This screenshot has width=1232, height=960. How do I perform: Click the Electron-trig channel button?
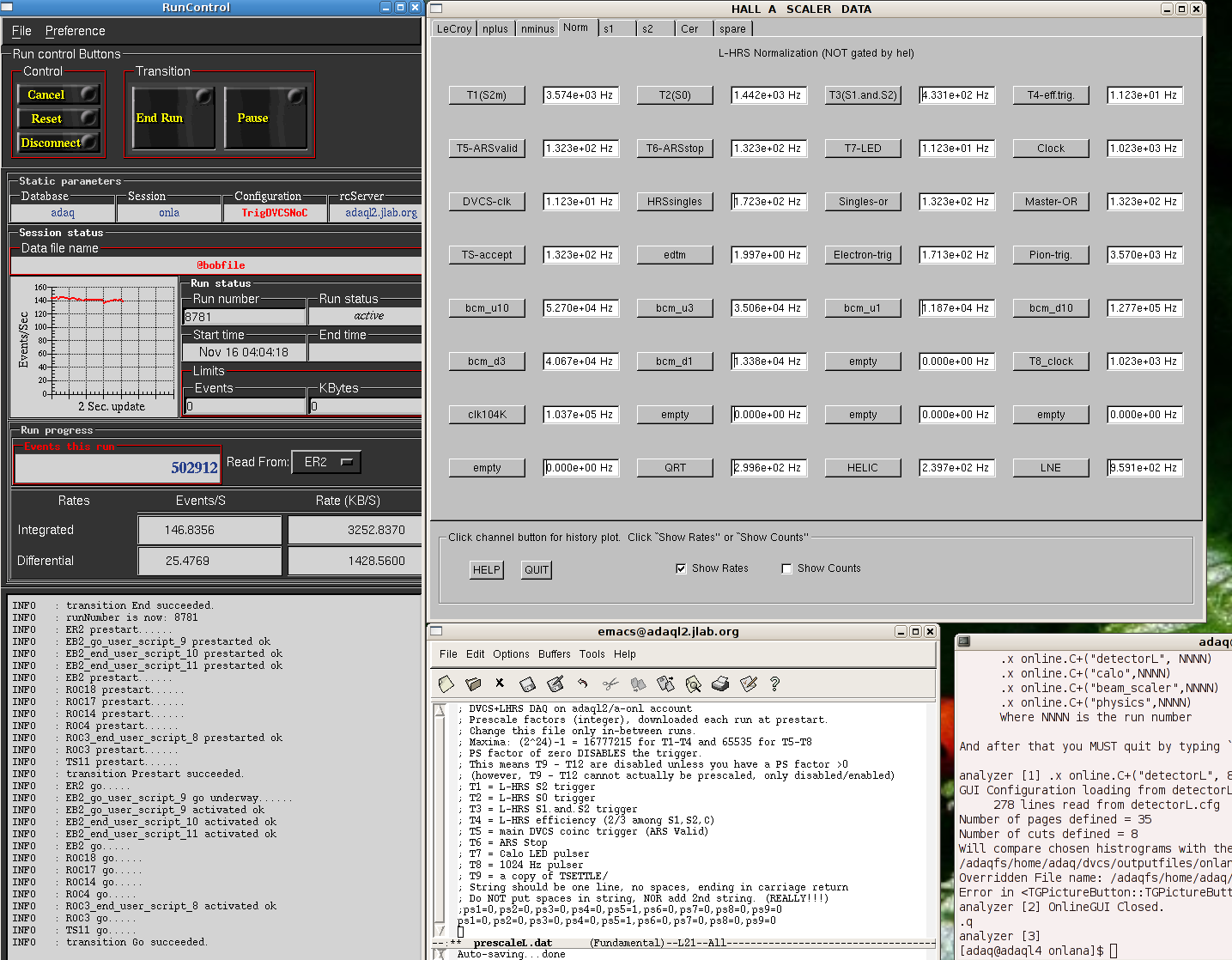(863, 255)
